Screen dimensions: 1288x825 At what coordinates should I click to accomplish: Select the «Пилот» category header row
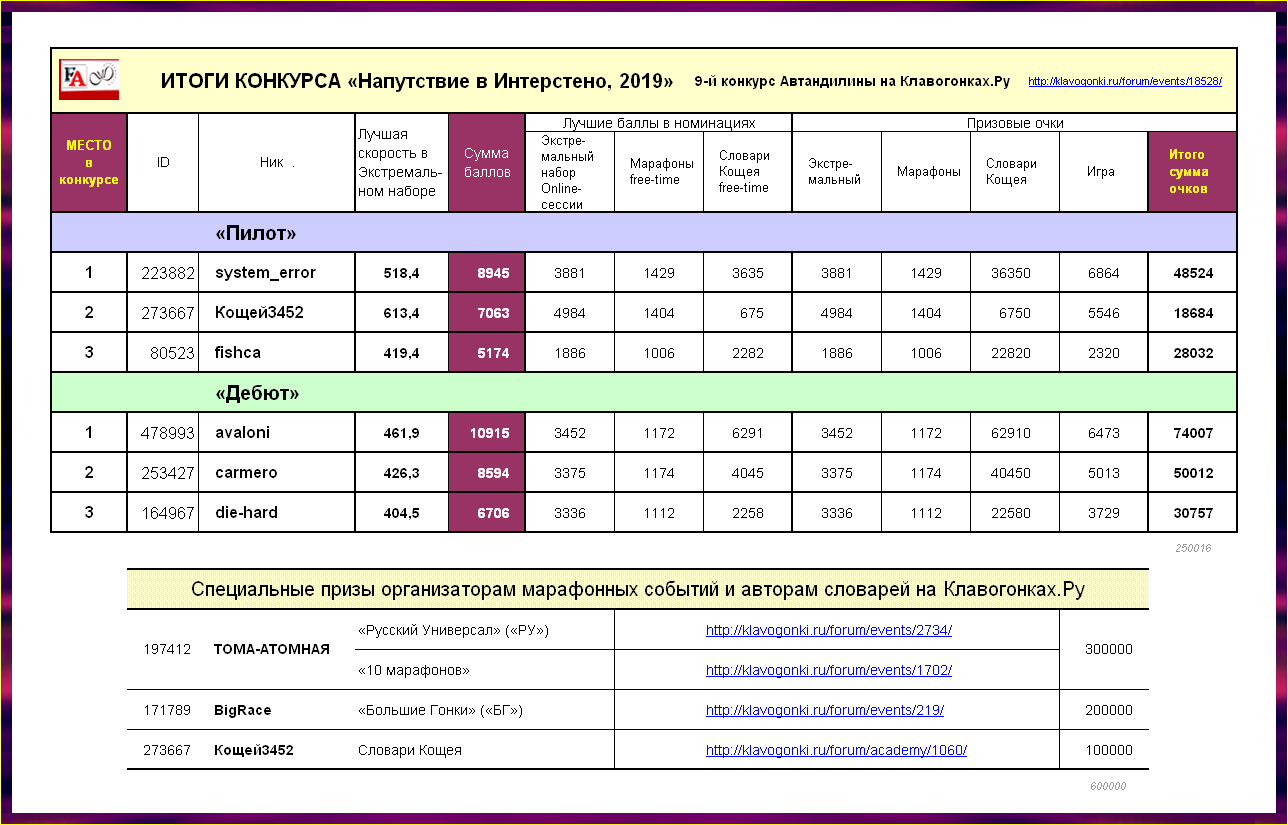644,233
